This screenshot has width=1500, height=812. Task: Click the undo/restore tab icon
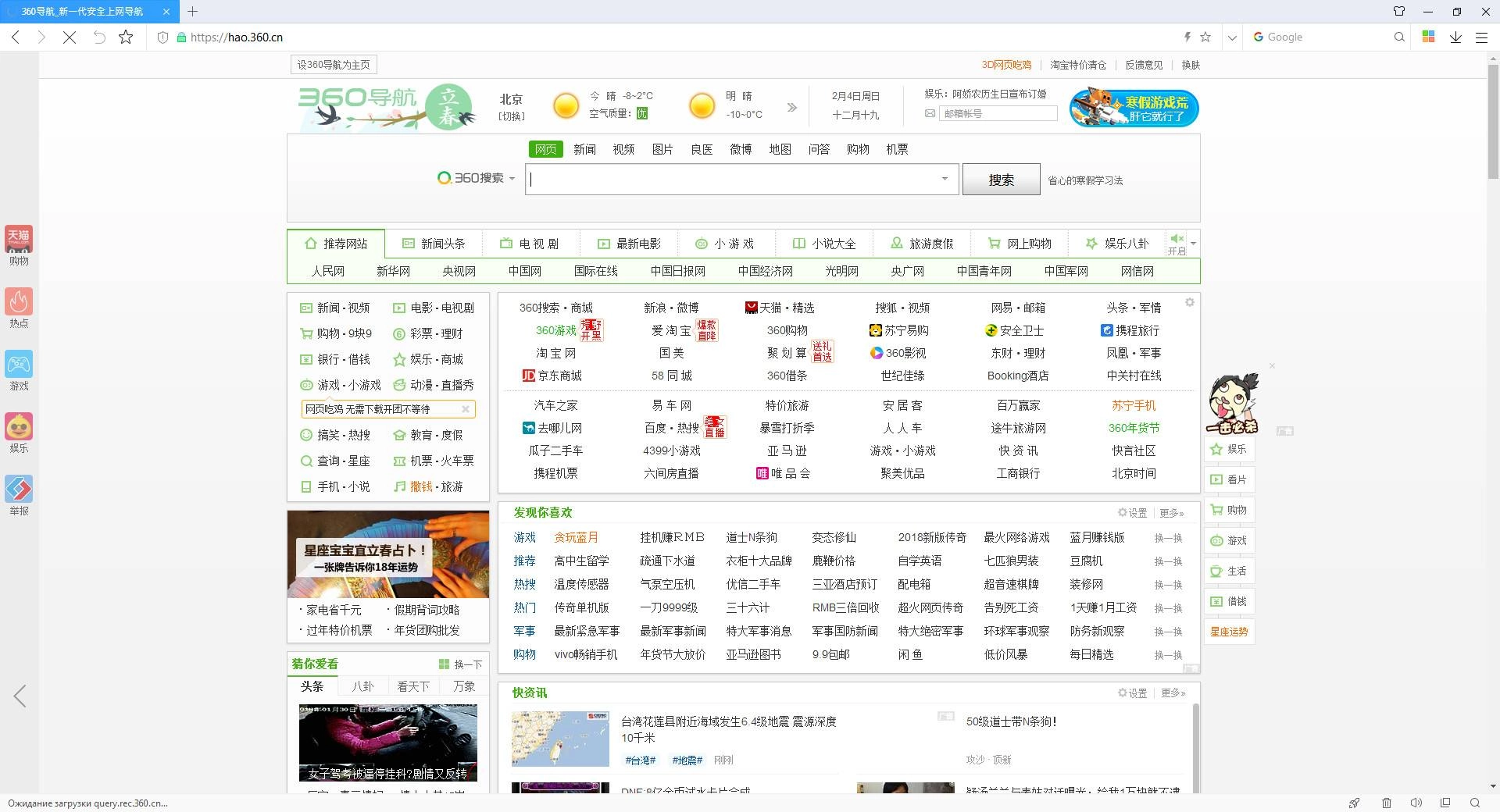(98, 37)
